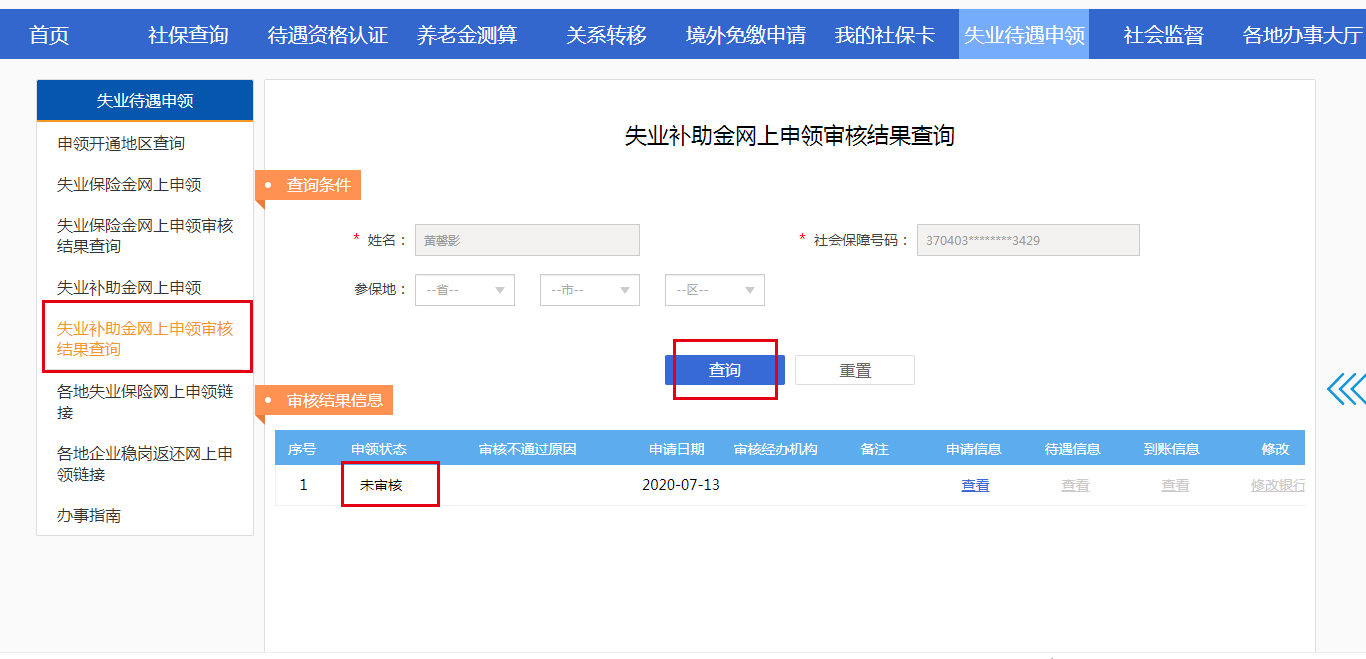Open 办事指南 in the left sidebar

click(x=89, y=515)
